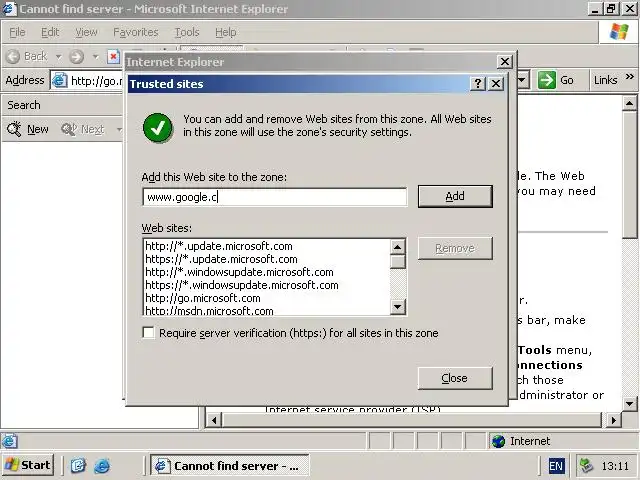The image size is (640, 480).
Task: Click the status bar IE page icon
Action: tap(9, 441)
